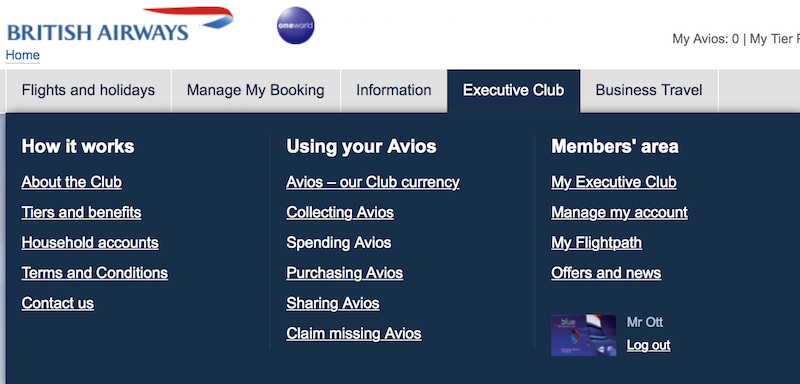Open Household accounts link

(90, 242)
